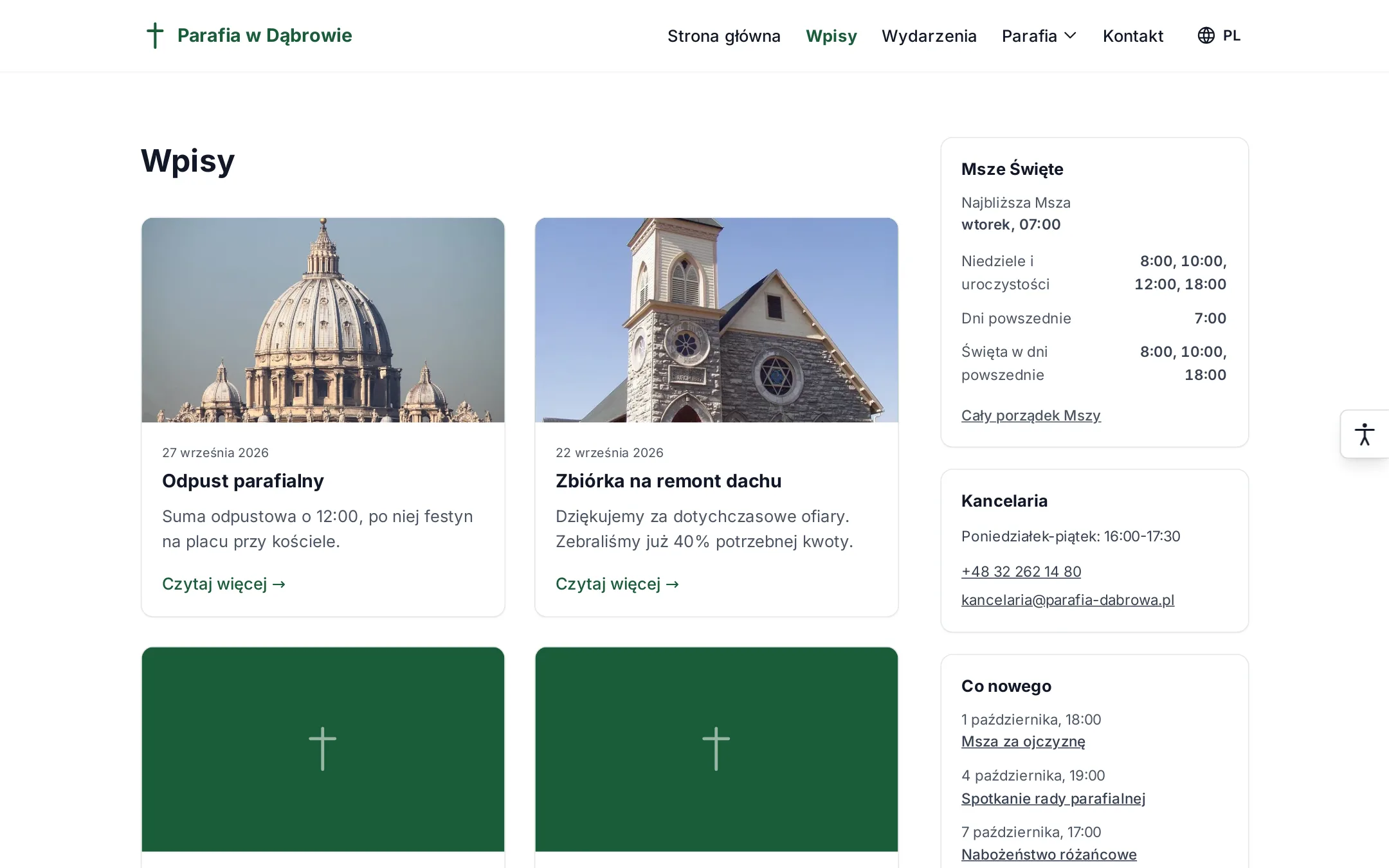The width and height of the screenshot is (1389, 868).
Task: Click the wtorek, 07:00 next Mass time
Action: coord(1011,224)
